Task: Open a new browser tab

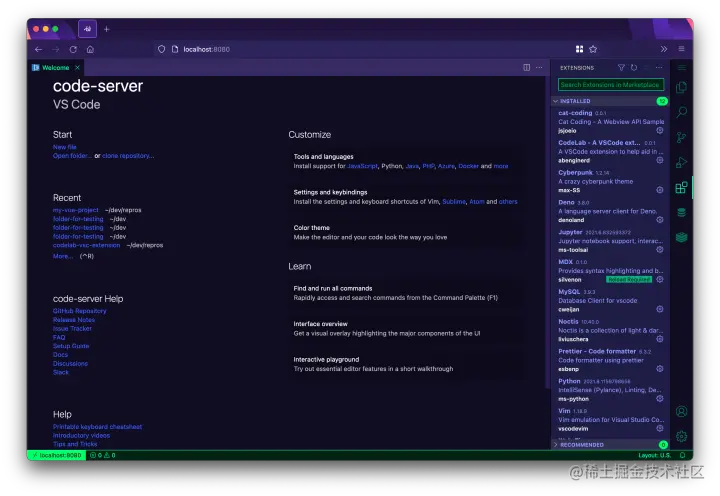Action: [x=107, y=29]
